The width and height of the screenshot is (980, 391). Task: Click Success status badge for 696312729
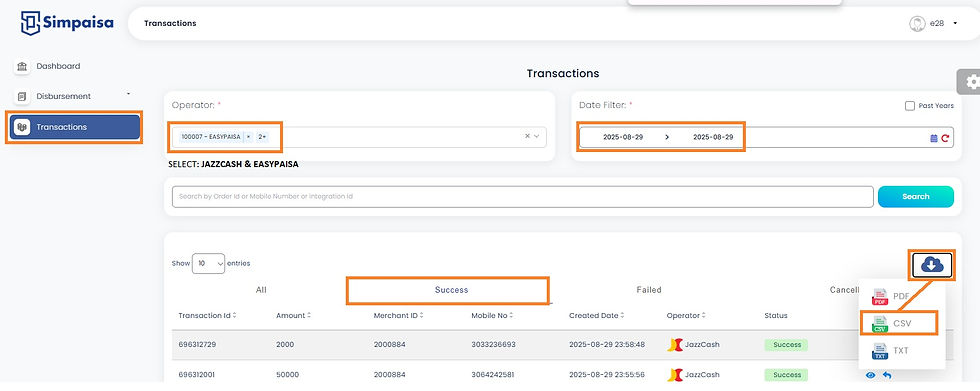786,345
